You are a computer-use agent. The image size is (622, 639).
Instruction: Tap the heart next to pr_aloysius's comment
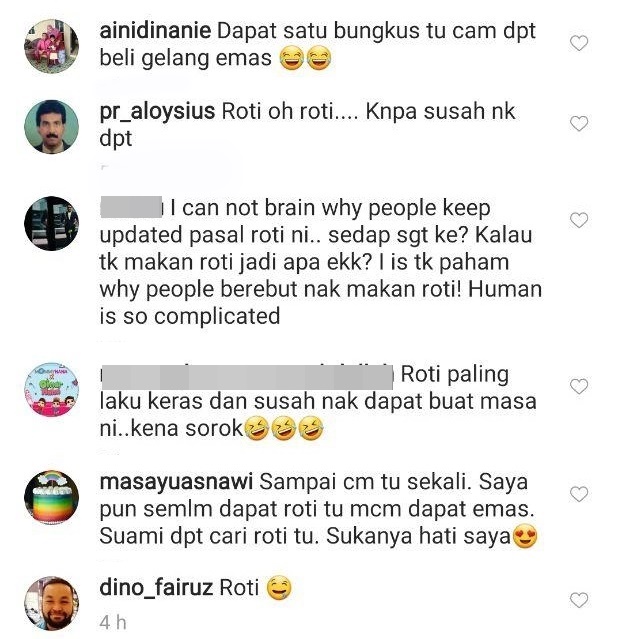tap(578, 123)
